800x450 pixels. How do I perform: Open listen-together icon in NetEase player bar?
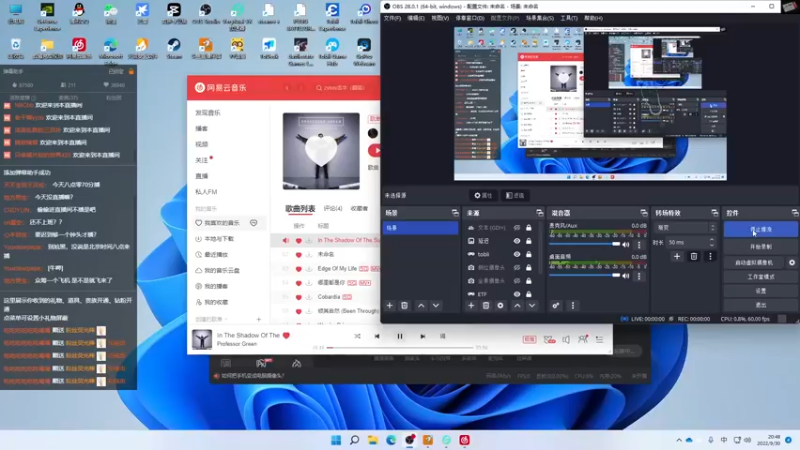583,339
